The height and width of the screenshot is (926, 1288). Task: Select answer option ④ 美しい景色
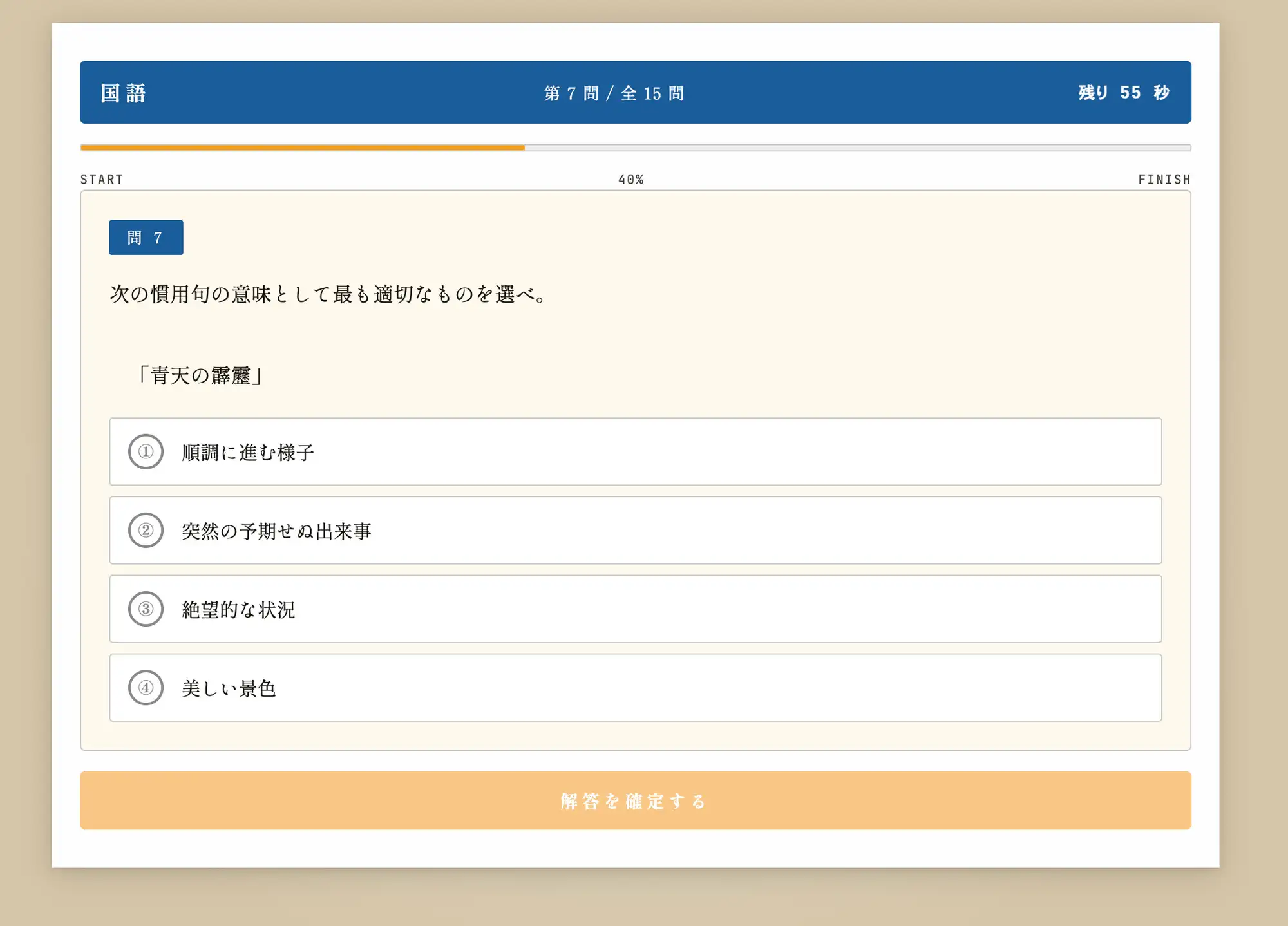click(634, 688)
